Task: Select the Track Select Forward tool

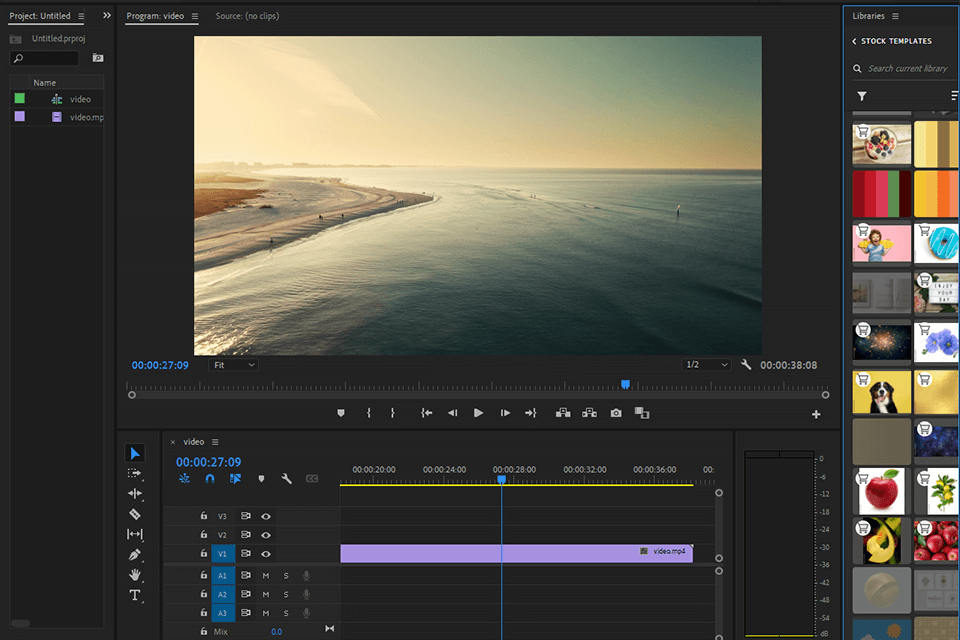Action: click(x=135, y=473)
